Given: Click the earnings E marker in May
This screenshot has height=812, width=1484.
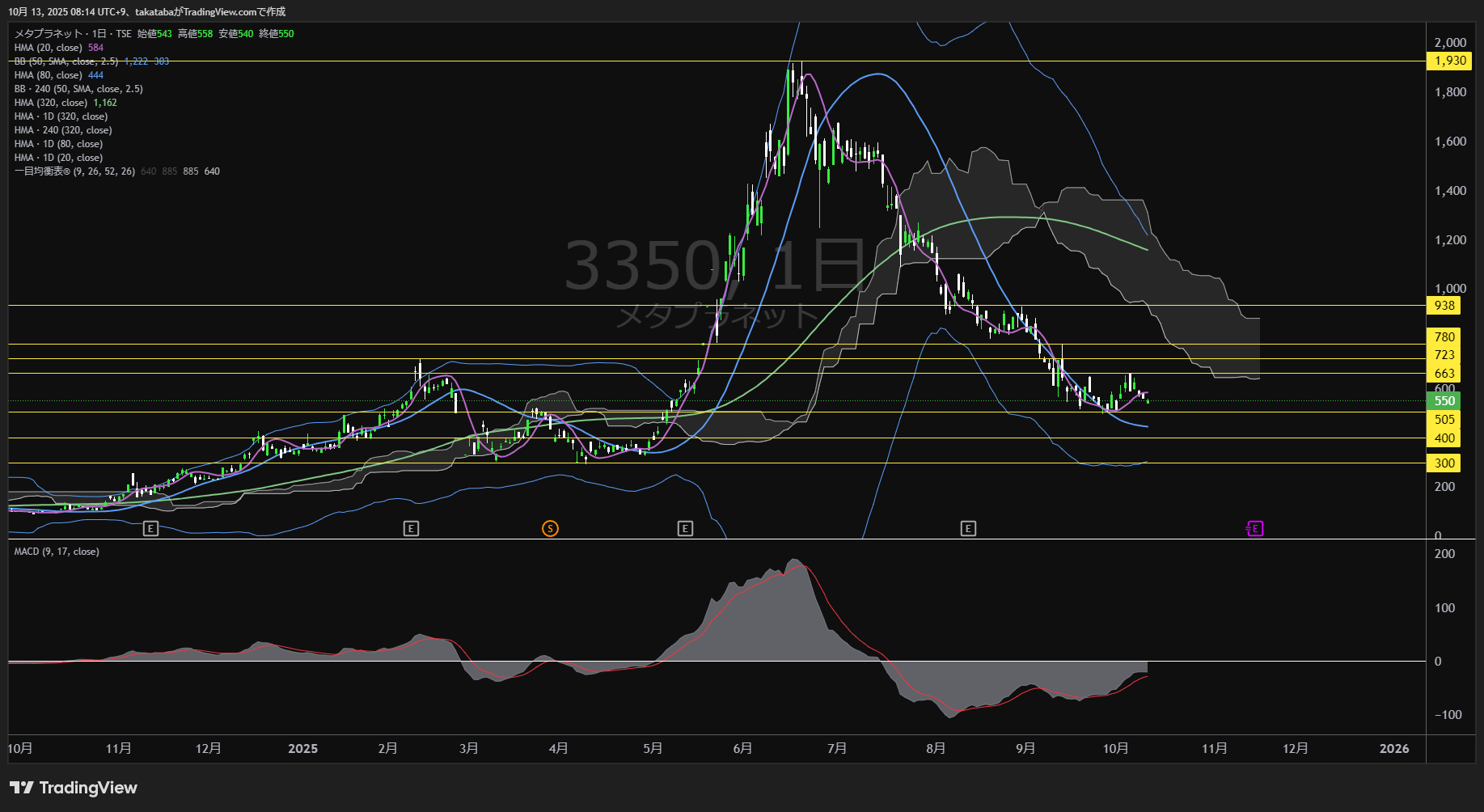Looking at the screenshot, I should (685, 529).
